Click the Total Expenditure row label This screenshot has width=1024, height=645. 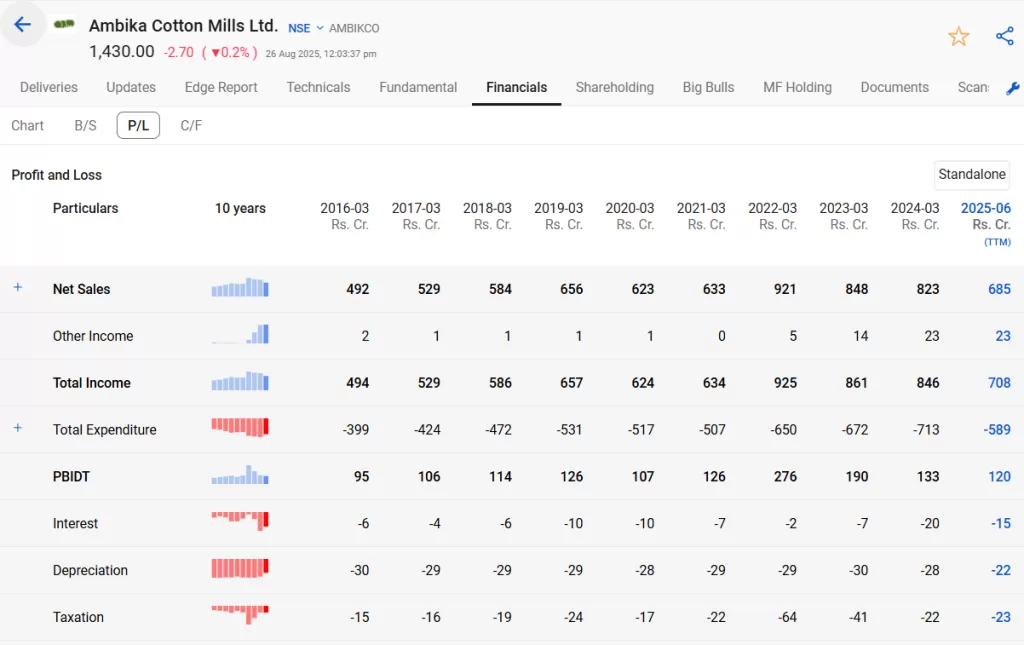tap(104, 430)
